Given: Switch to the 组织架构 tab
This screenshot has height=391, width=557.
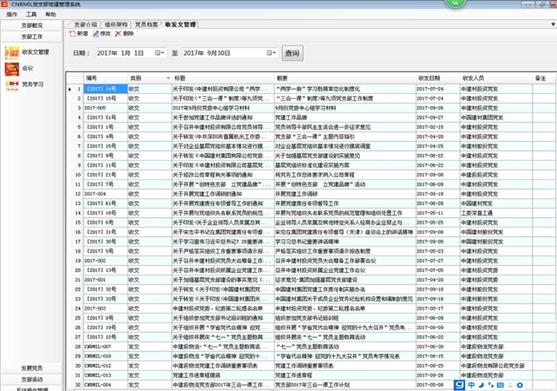Looking at the screenshot, I should [x=116, y=25].
